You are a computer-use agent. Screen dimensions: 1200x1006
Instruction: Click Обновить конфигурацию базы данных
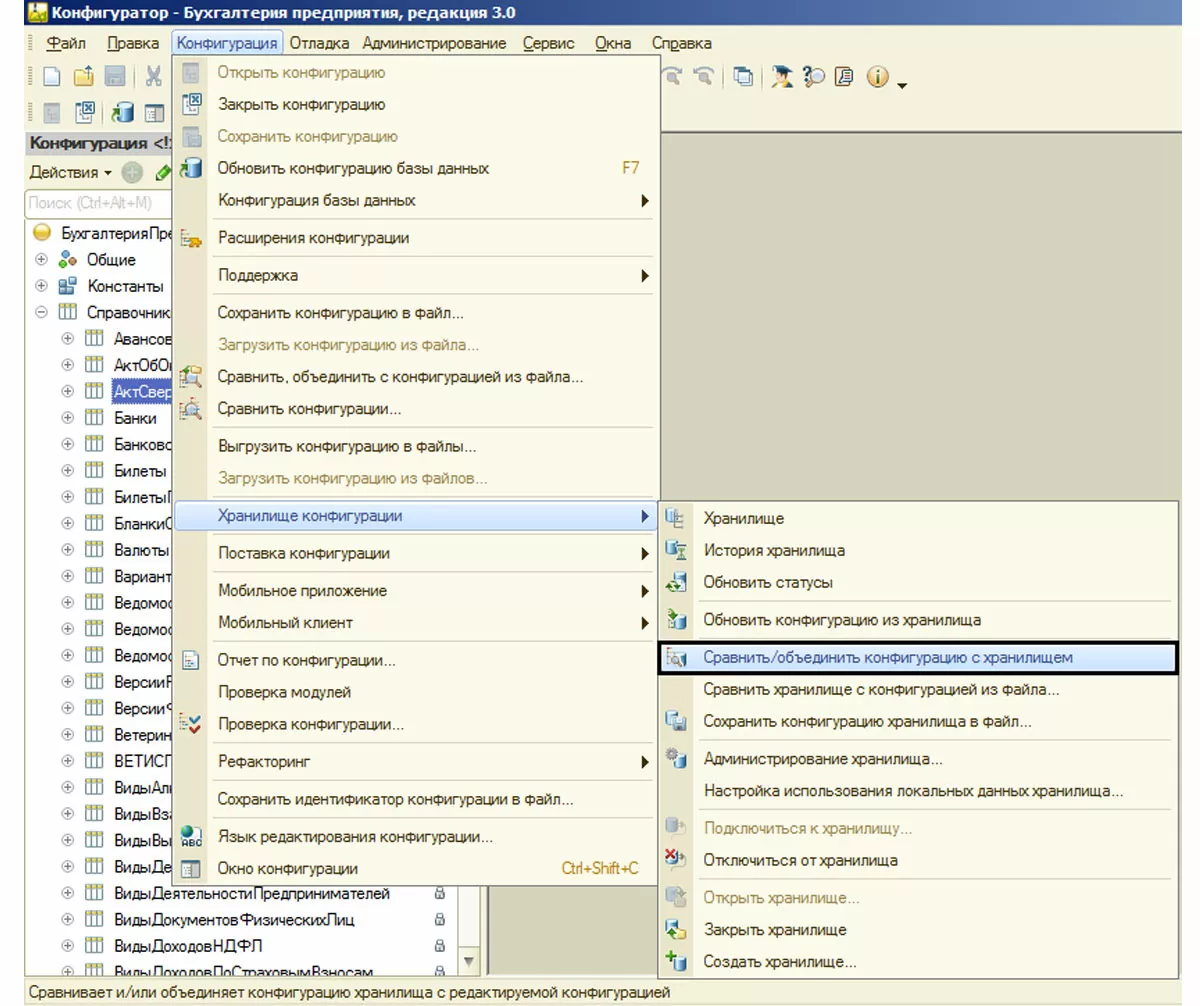tap(353, 168)
